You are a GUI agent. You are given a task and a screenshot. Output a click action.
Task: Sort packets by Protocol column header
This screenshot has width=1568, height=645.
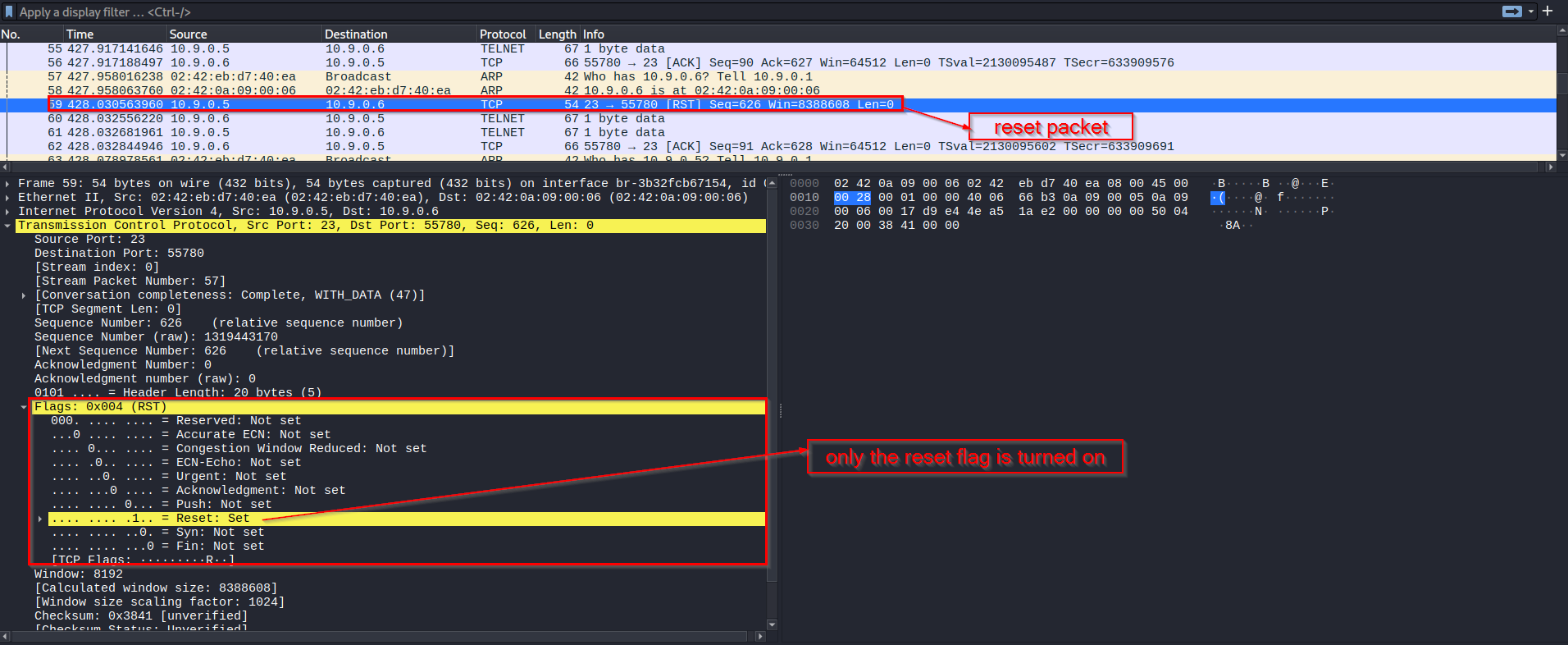pos(502,34)
